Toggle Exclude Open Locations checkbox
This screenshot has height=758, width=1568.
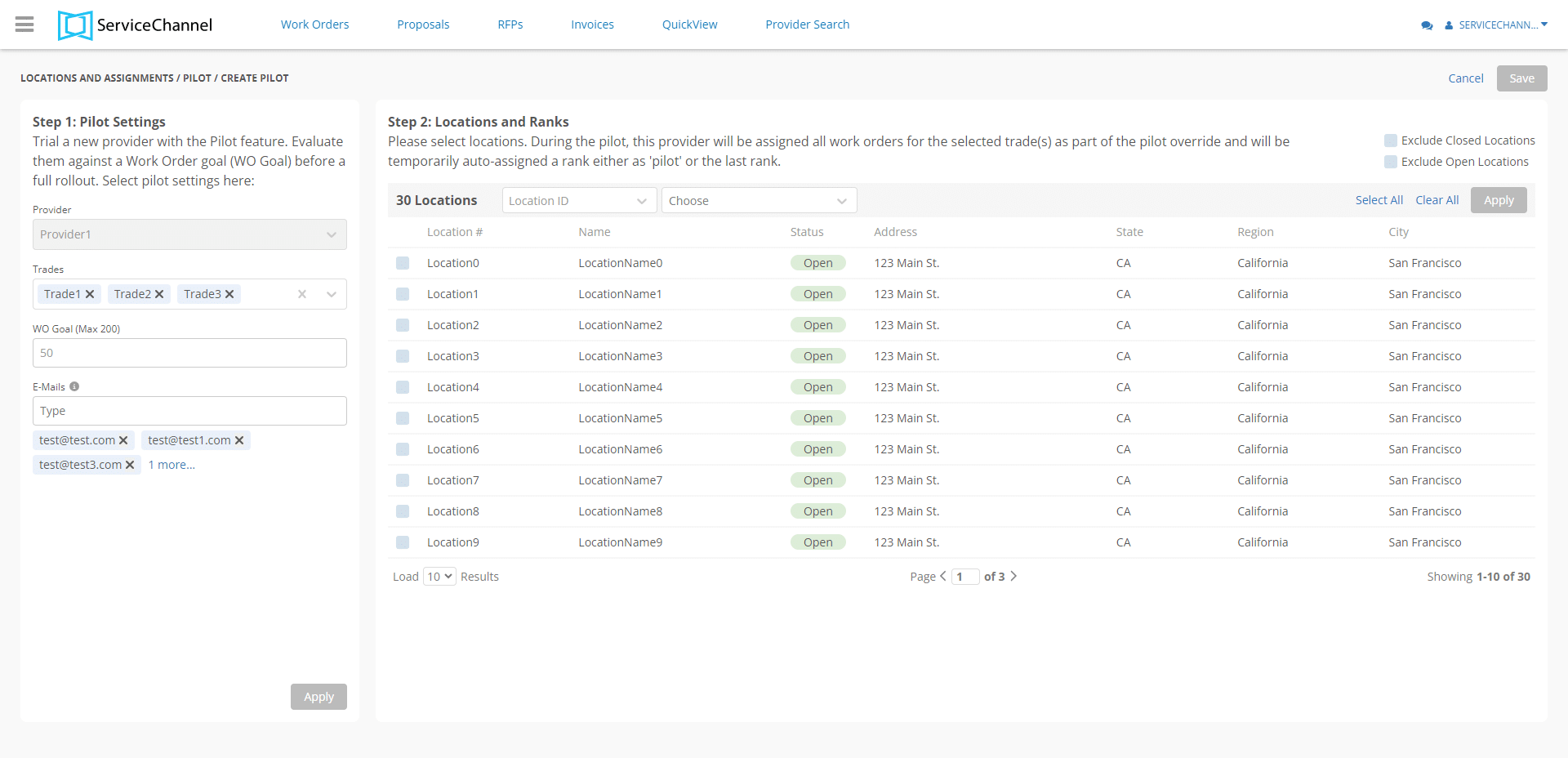1390,162
